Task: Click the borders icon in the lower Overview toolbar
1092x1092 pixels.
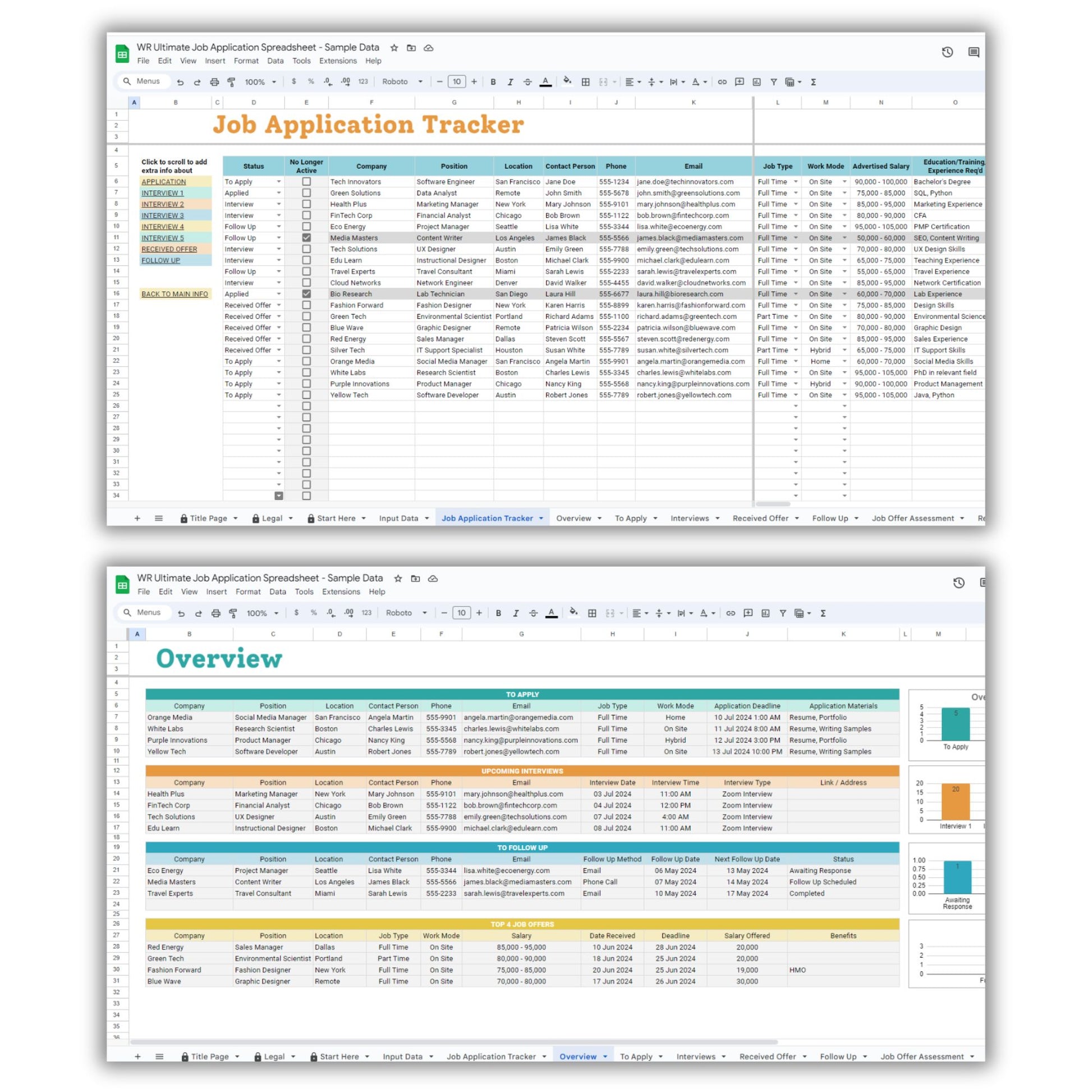Action: point(592,613)
